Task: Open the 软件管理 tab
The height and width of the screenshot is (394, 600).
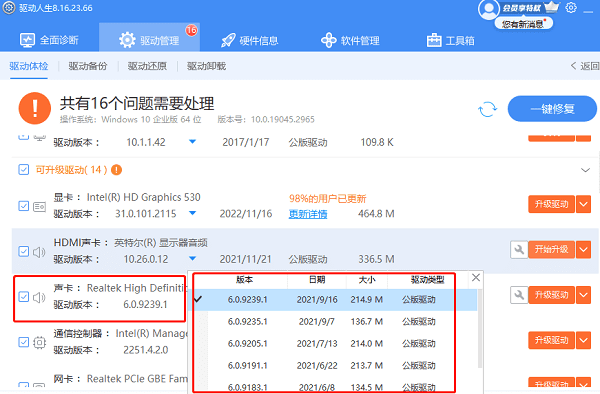Action: 350,40
